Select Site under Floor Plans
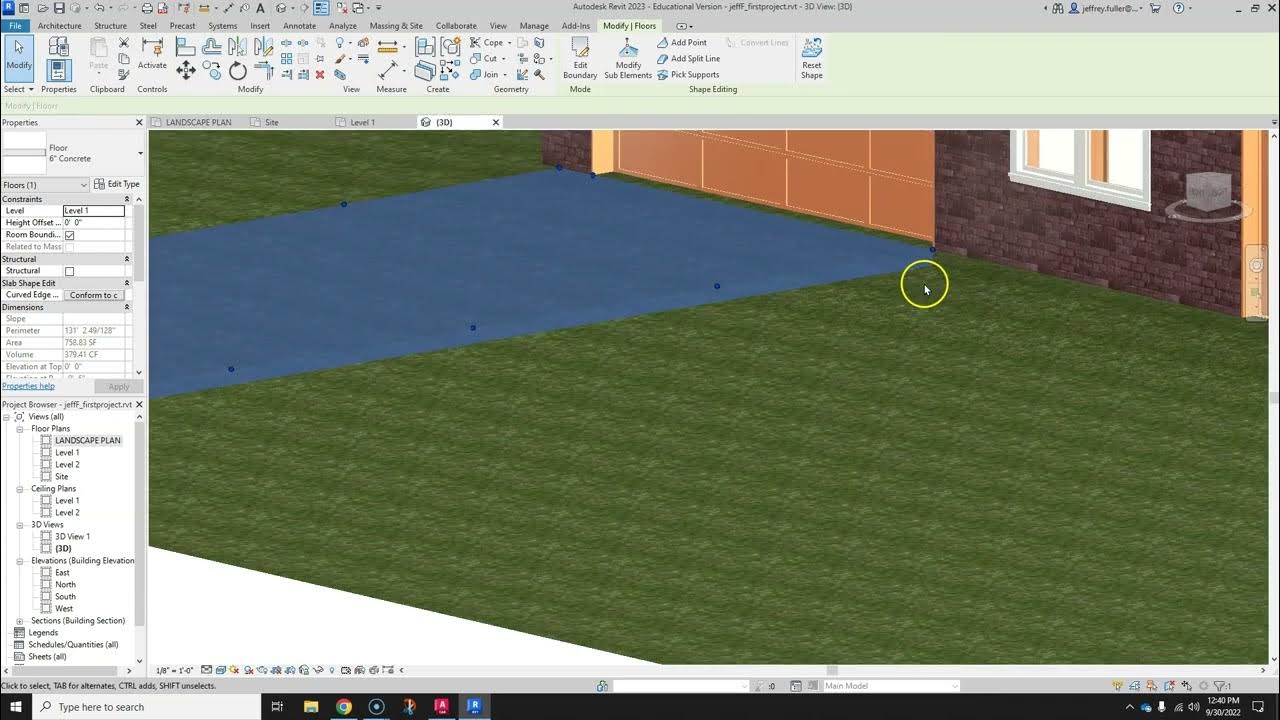The width and height of the screenshot is (1280, 720). point(61,477)
